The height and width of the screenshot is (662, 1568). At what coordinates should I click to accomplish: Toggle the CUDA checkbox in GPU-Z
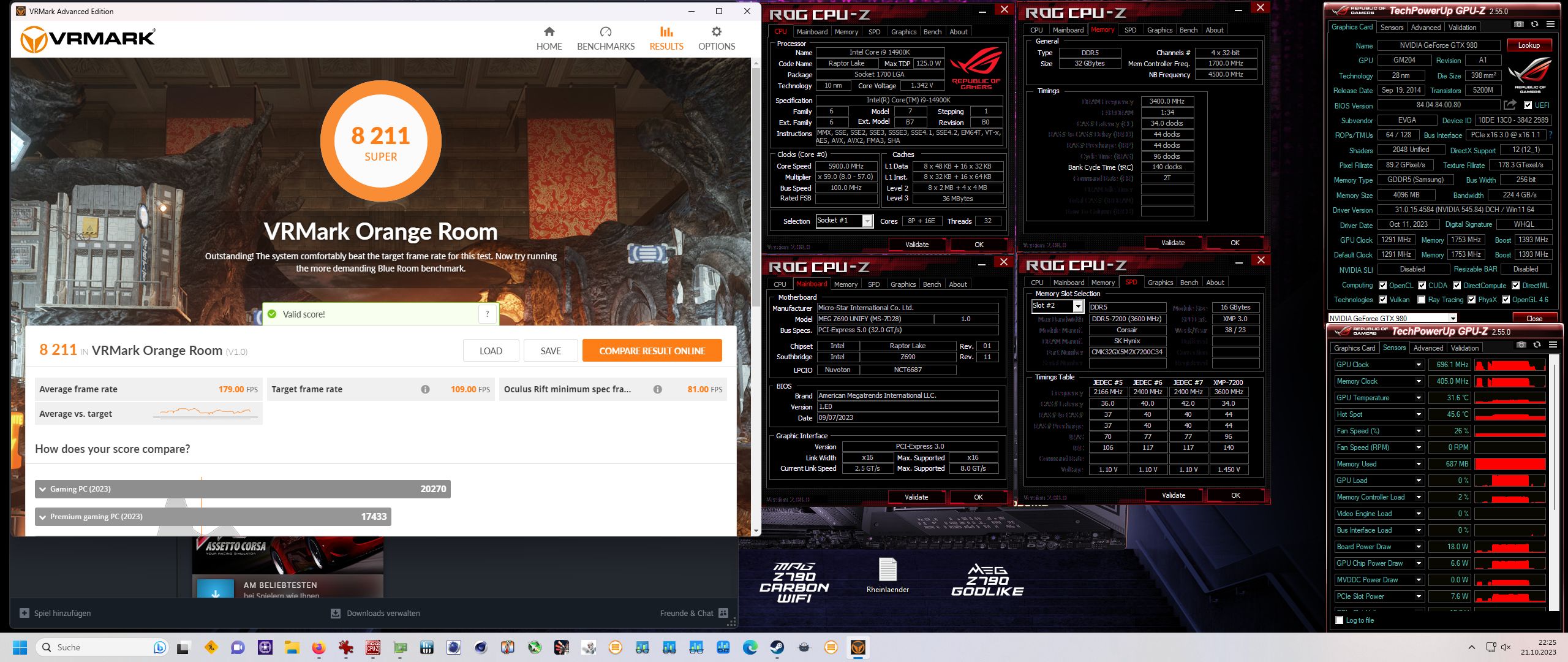point(1422,286)
